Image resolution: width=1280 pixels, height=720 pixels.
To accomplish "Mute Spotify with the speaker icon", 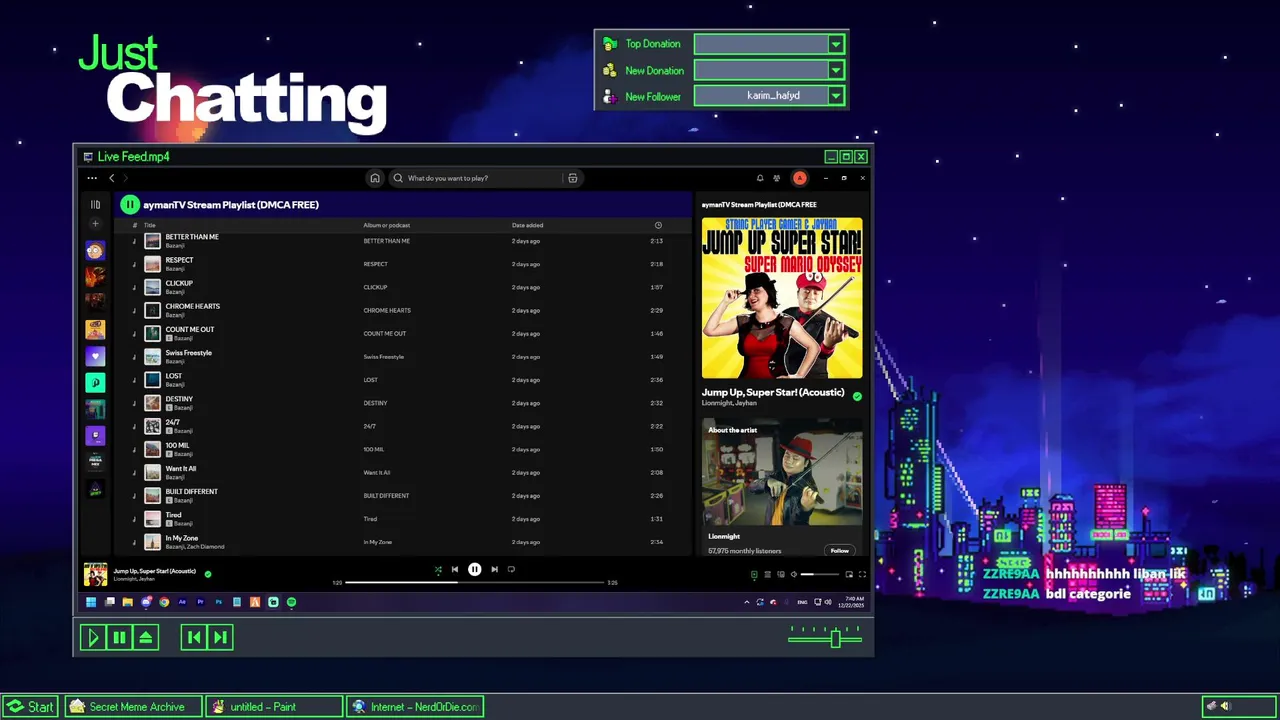I will tap(794, 574).
